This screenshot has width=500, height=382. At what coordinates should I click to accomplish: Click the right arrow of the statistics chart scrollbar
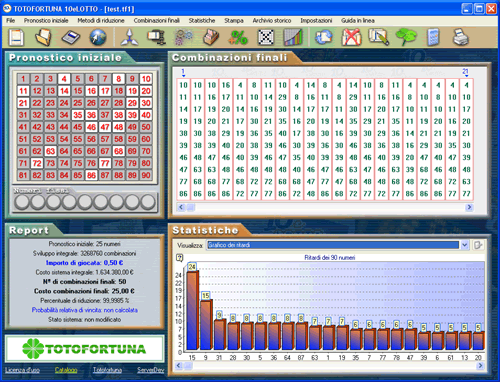(480, 366)
